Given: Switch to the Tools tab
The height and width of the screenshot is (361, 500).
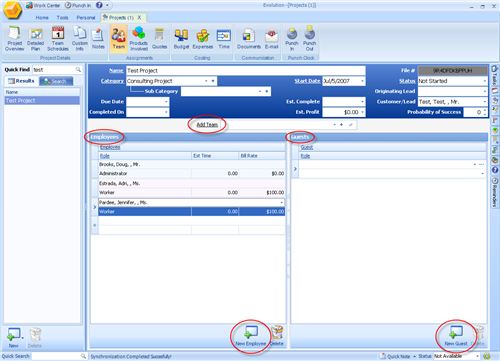Looking at the screenshot, I should [x=62, y=18].
